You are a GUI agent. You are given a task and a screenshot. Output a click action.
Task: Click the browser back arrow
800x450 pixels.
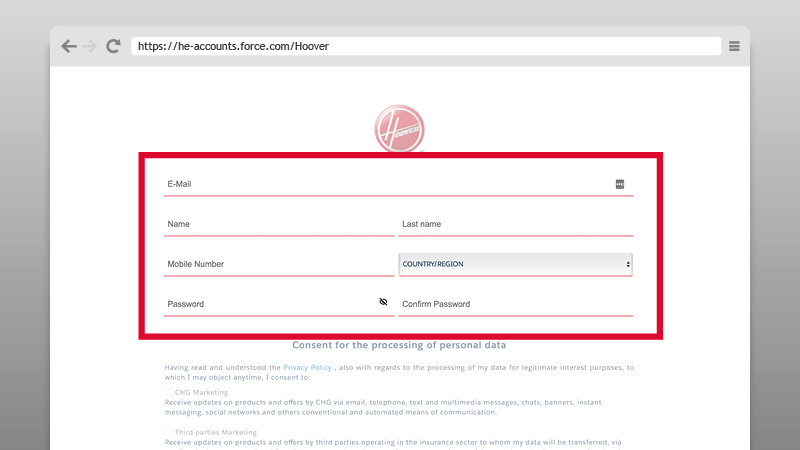[x=68, y=46]
